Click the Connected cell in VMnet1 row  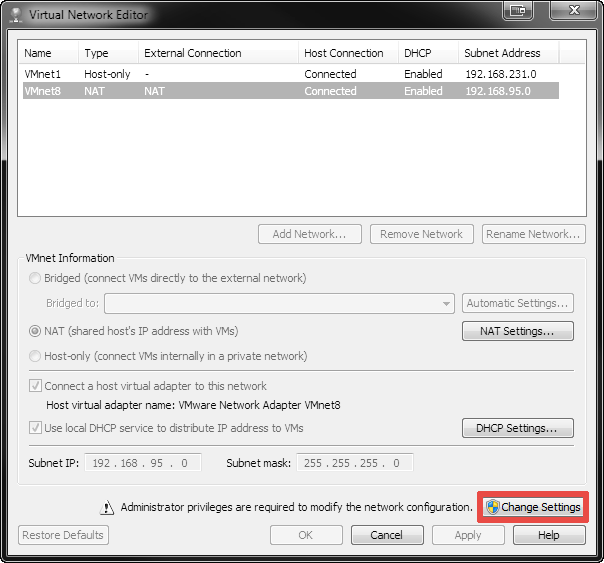330,74
